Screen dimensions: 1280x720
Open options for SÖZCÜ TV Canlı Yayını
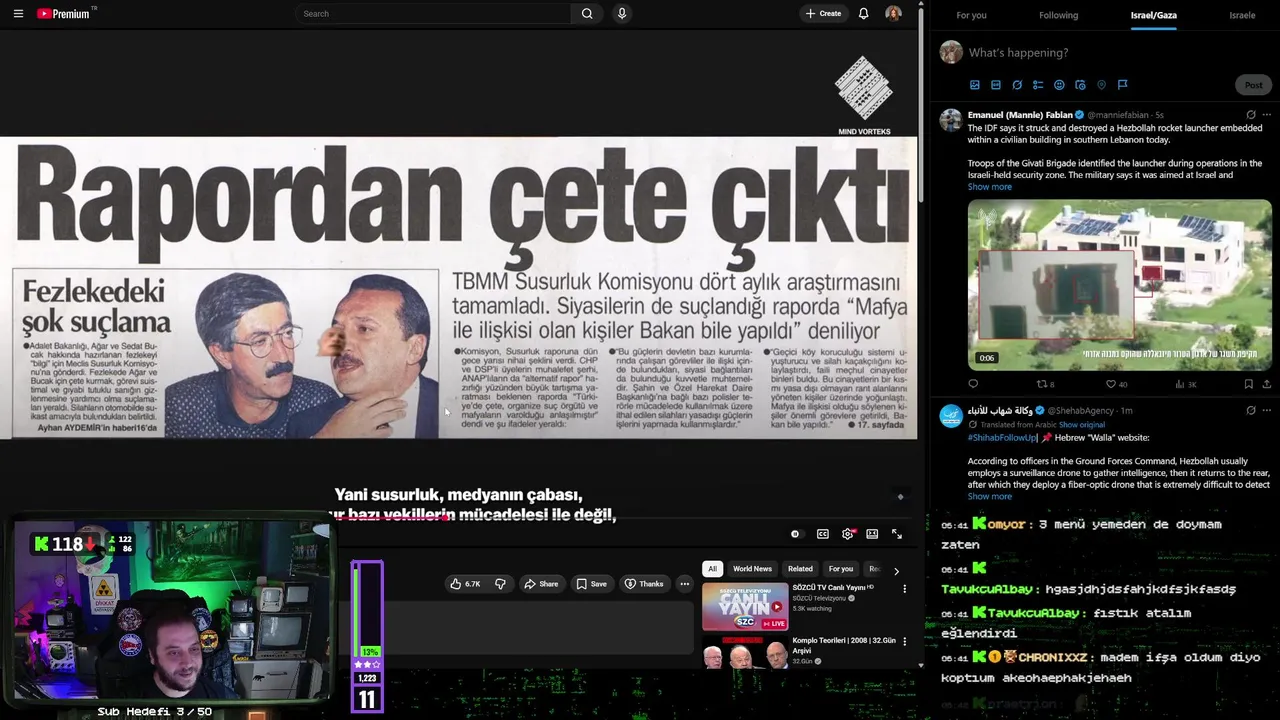904,589
